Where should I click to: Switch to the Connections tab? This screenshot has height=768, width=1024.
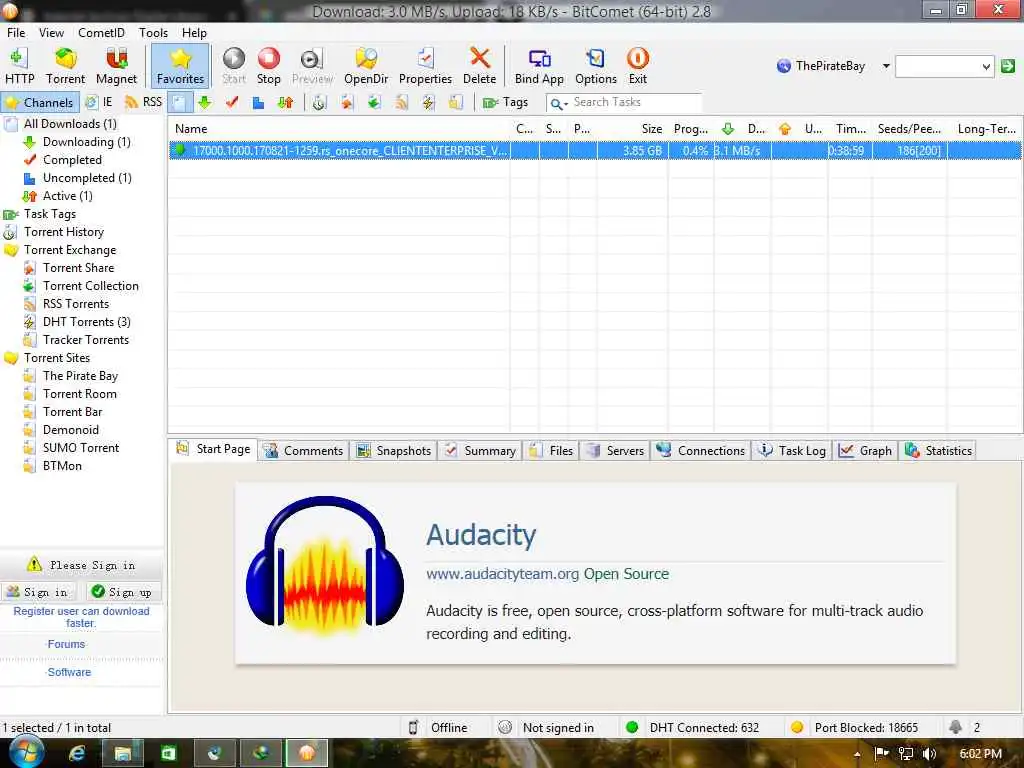pos(700,451)
